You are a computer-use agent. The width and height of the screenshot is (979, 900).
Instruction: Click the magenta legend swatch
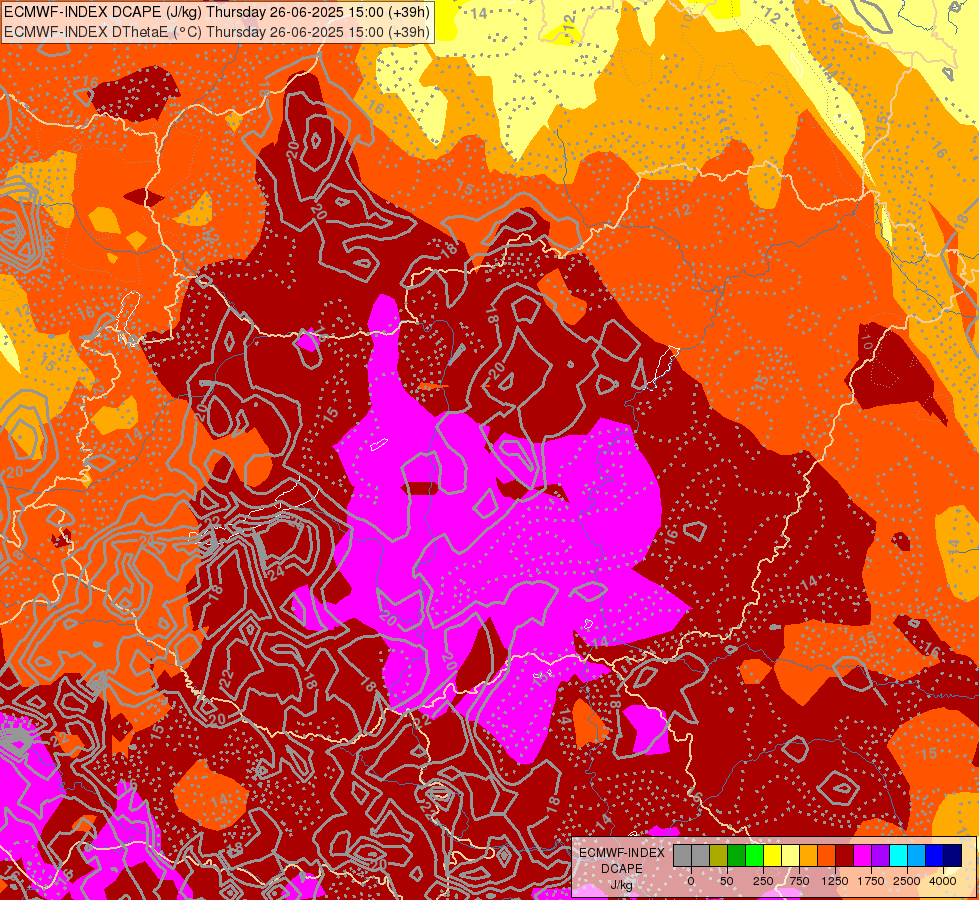coord(862,855)
